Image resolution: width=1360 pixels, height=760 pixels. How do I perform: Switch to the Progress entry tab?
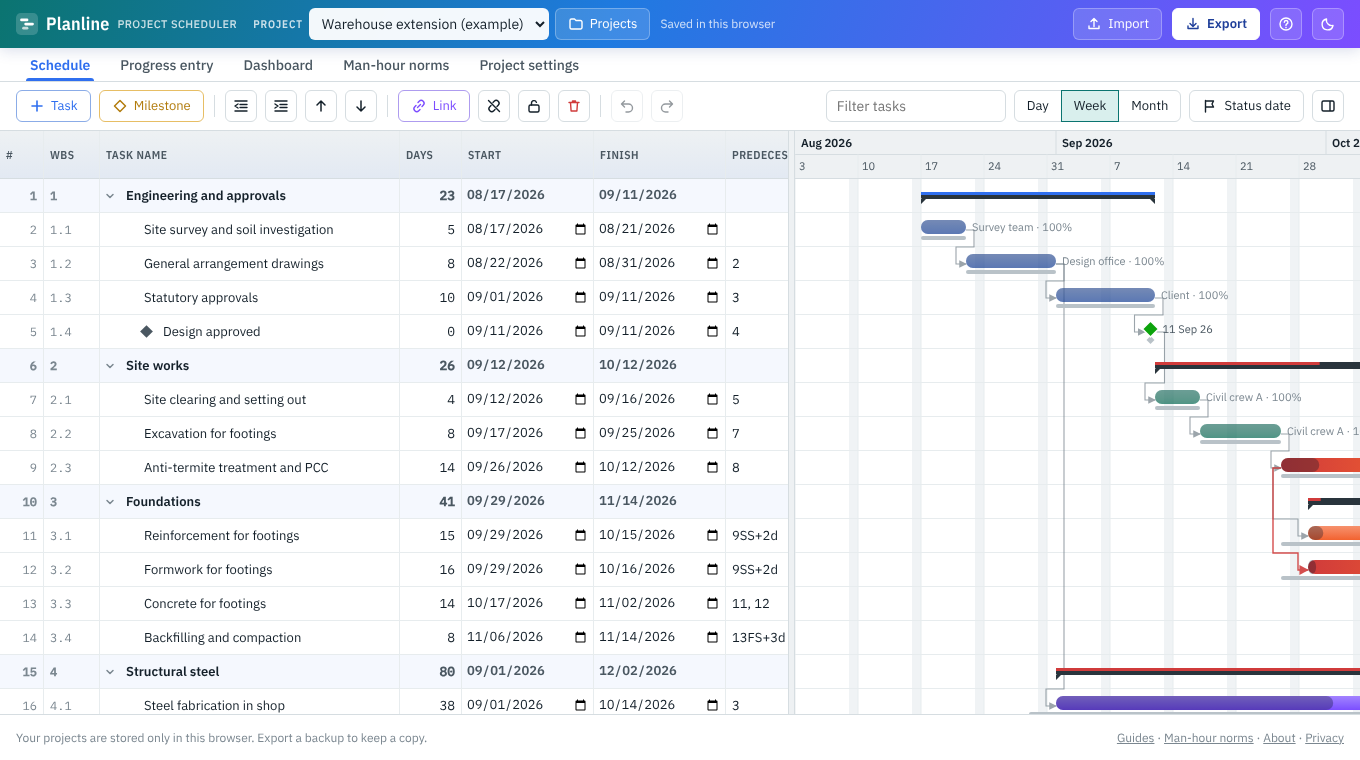(x=167, y=65)
